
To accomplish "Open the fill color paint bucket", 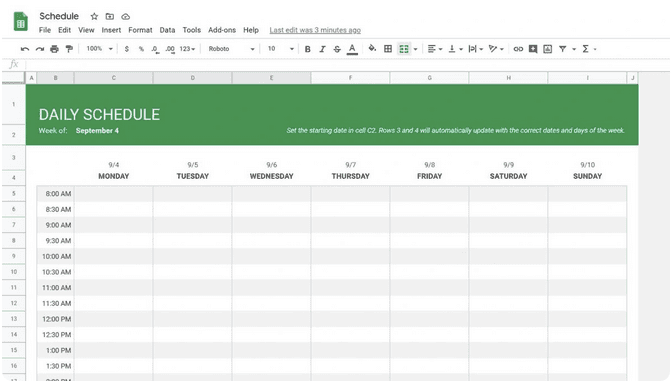I will coord(372,48).
